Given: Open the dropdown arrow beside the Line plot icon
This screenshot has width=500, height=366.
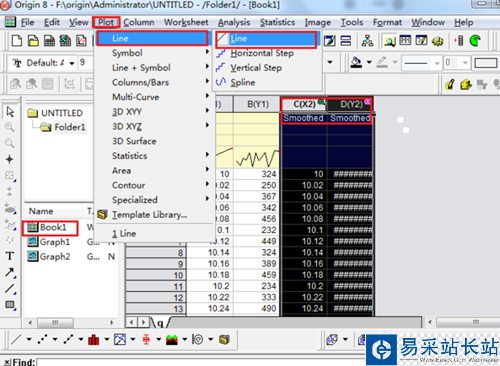Looking at the screenshot, I should (x=29, y=340).
